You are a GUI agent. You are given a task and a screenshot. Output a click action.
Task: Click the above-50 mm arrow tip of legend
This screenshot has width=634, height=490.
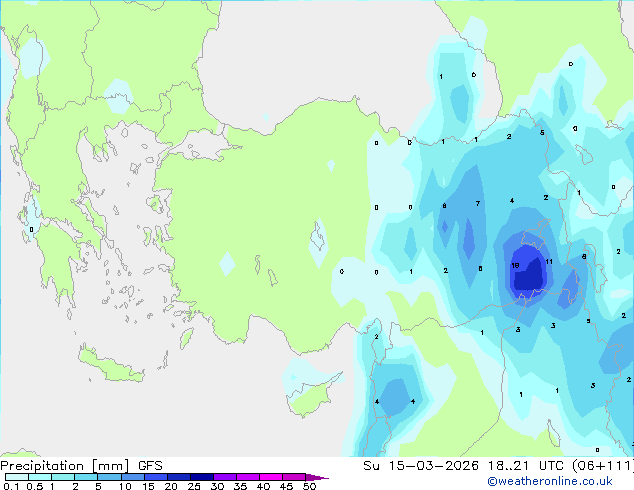point(317,477)
